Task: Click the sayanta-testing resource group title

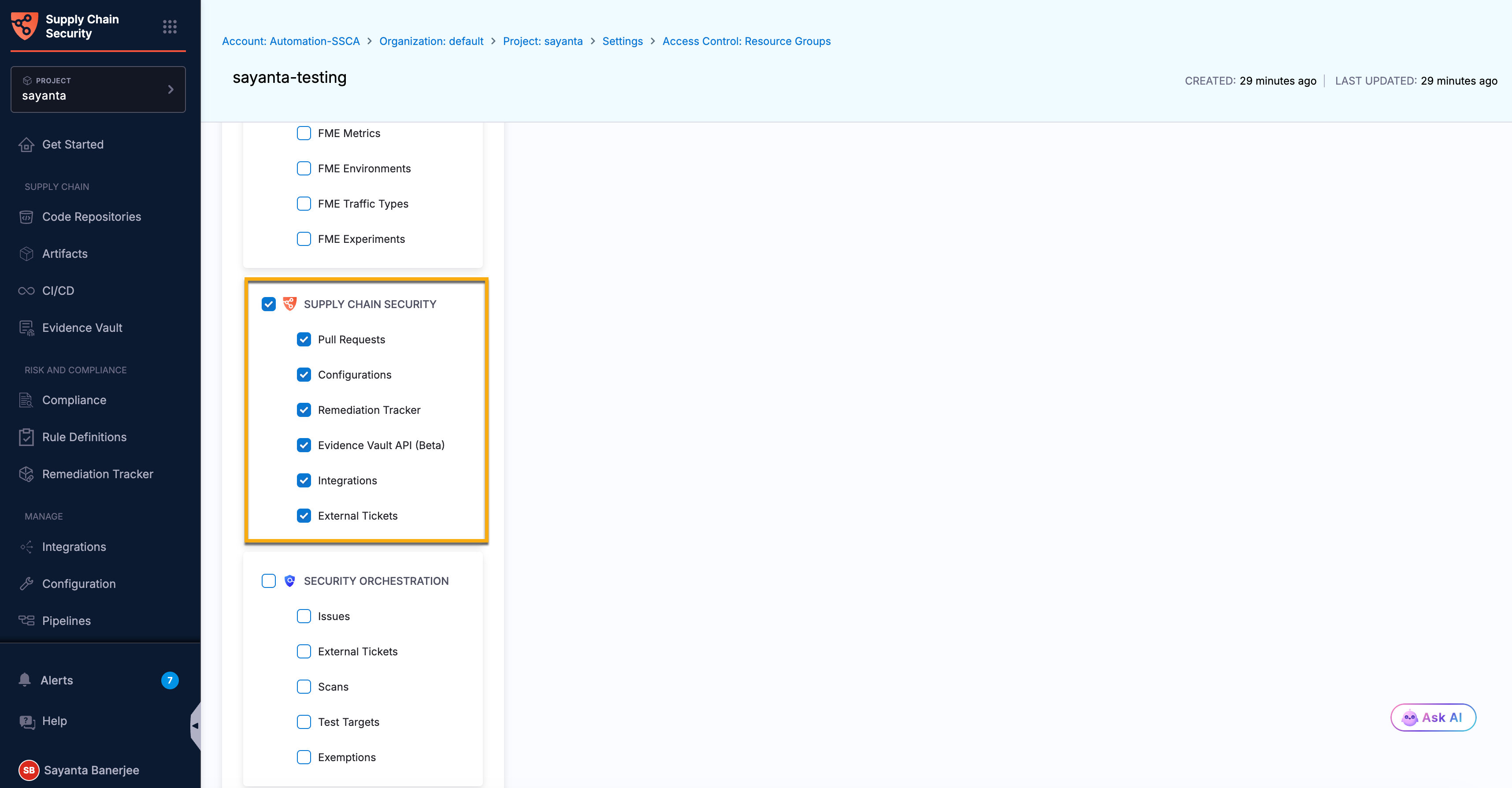Action: 289,78
